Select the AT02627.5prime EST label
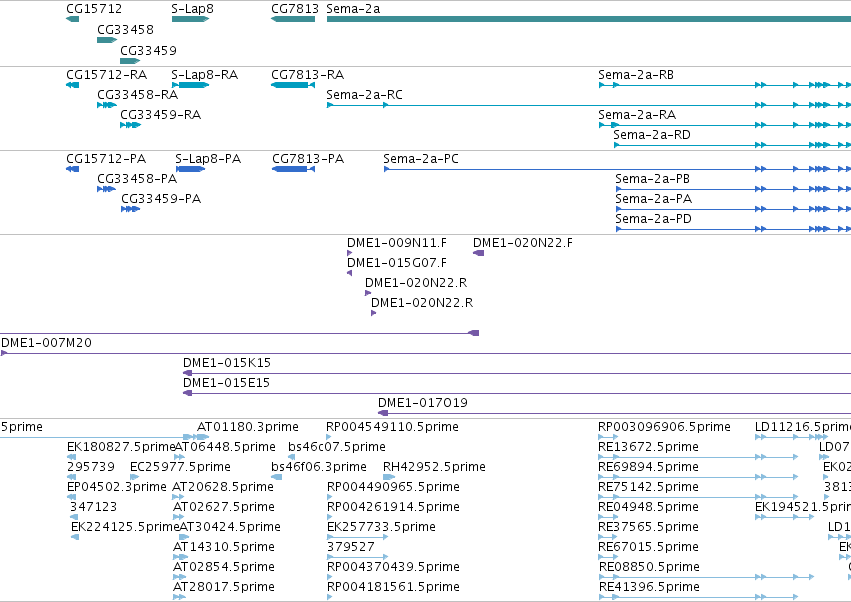Image resolution: width=851 pixels, height=602 pixels. coord(224,507)
